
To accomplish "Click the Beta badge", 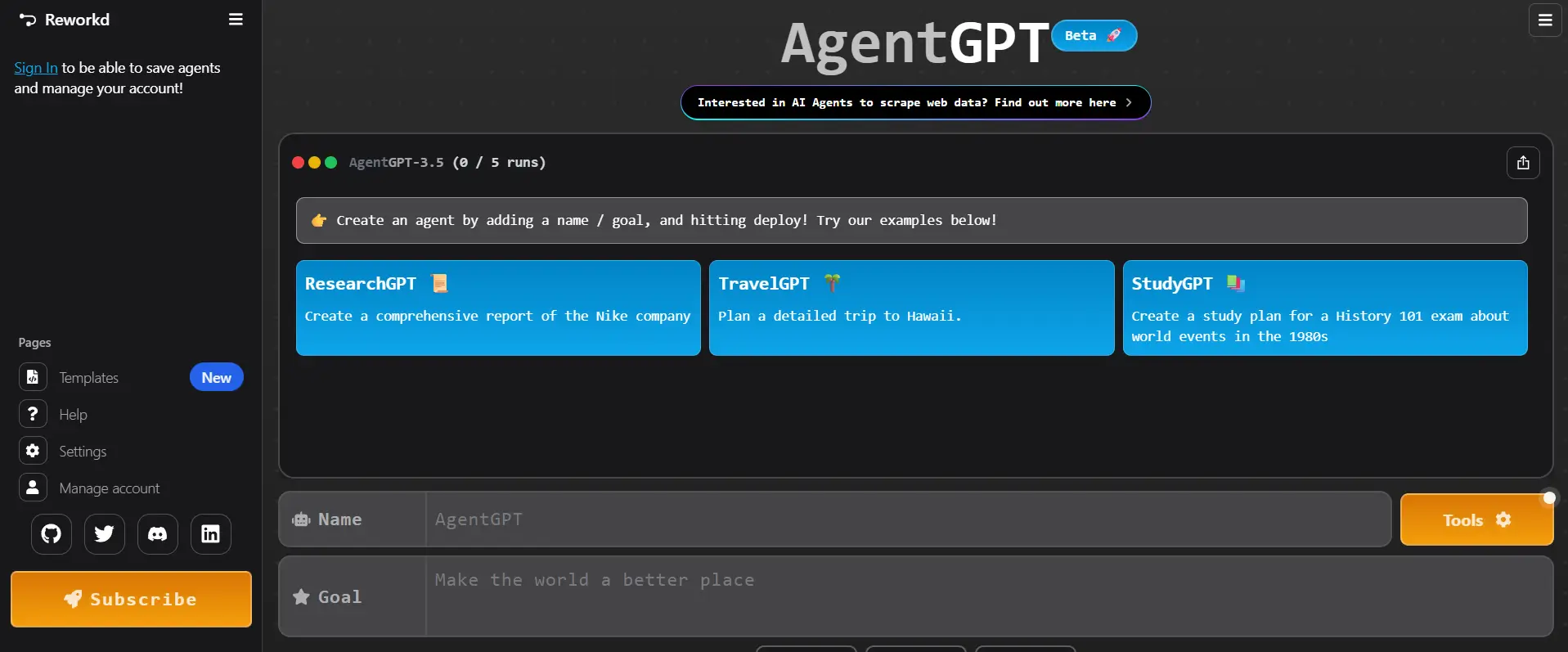I will [1094, 36].
